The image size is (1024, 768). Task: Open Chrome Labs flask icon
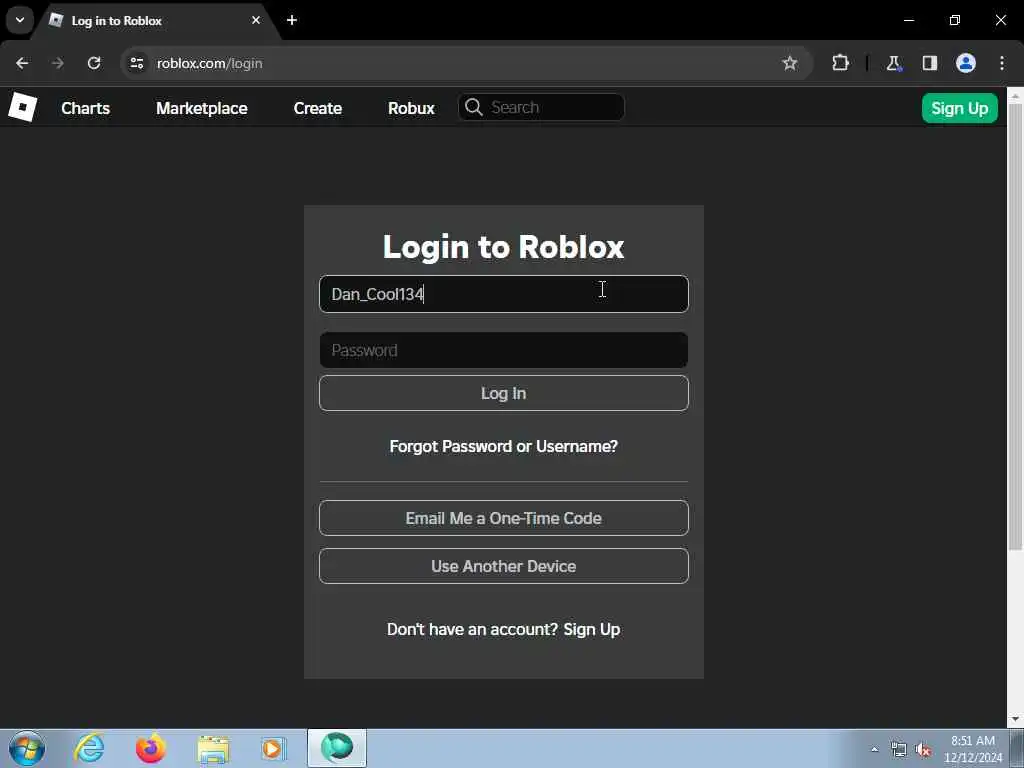893,63
